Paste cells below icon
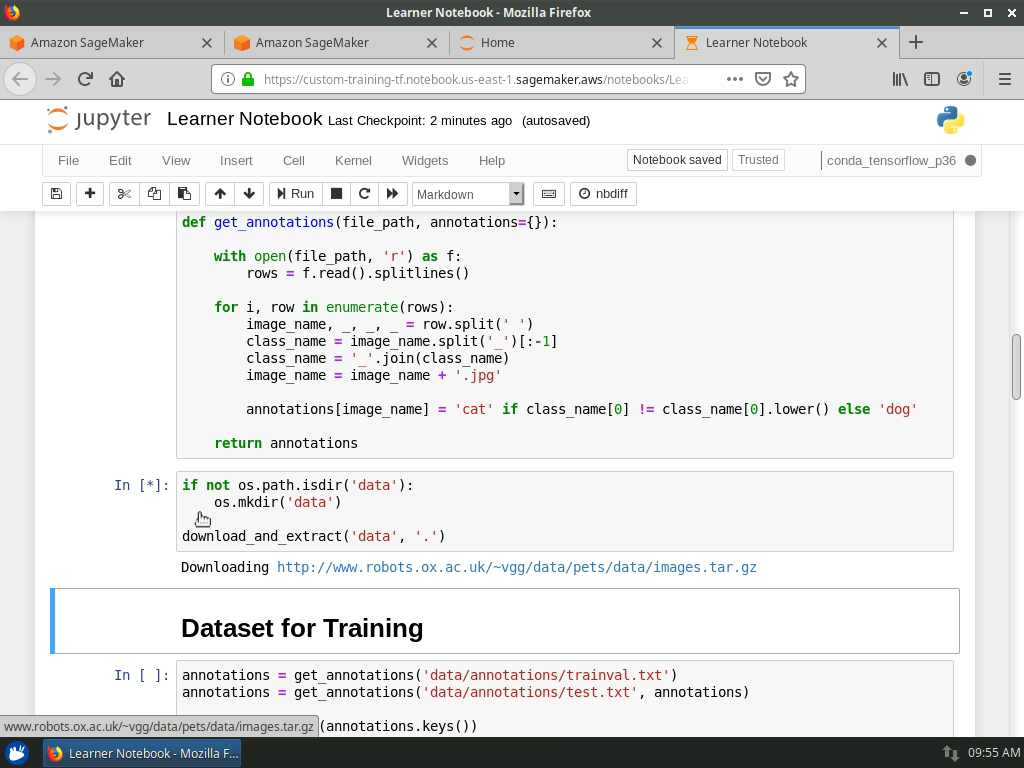Image resolution: width=1024 pixels, height=768 pixels. point(184,194)
